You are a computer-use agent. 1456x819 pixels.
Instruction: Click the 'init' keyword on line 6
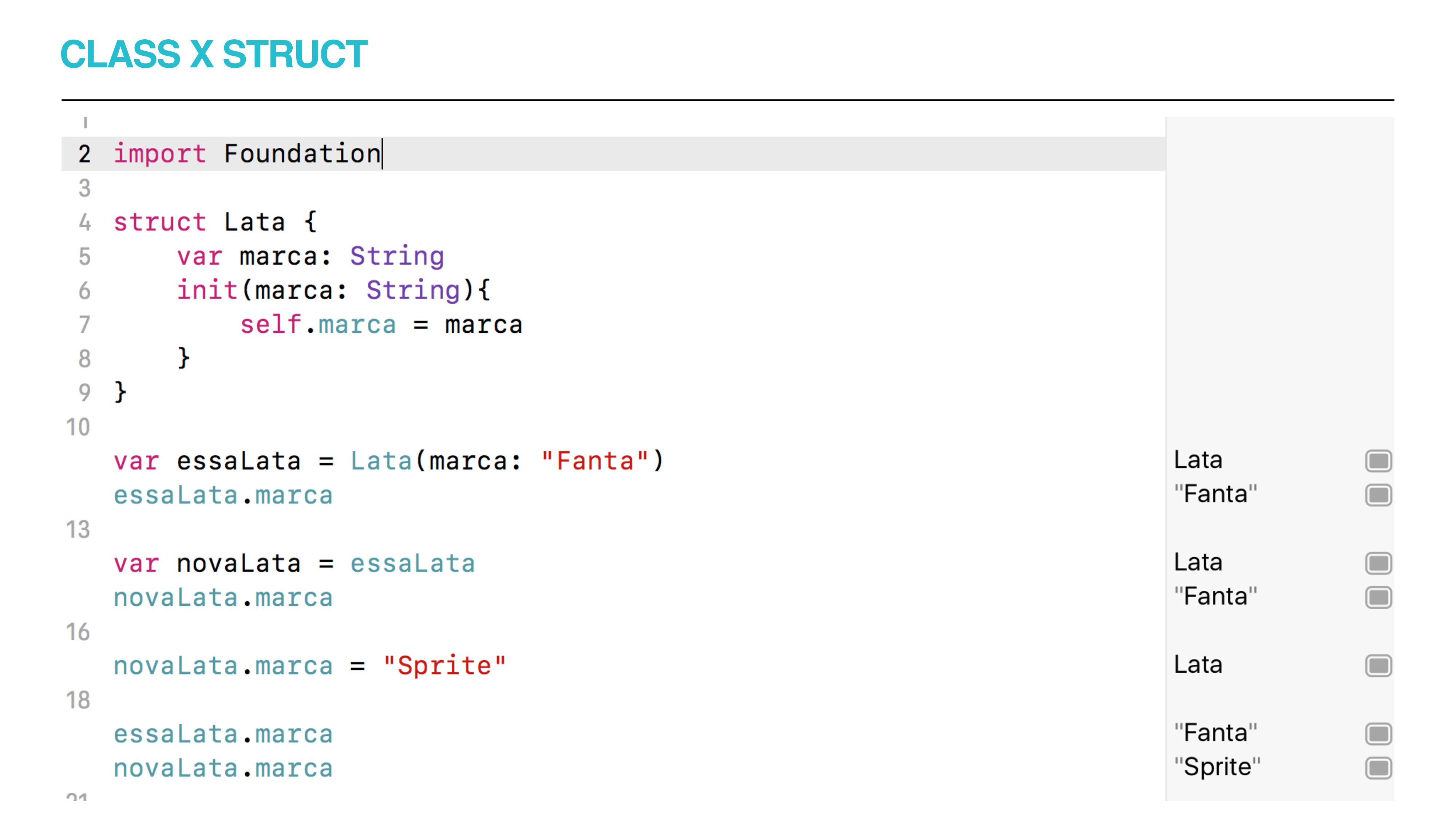207,290
